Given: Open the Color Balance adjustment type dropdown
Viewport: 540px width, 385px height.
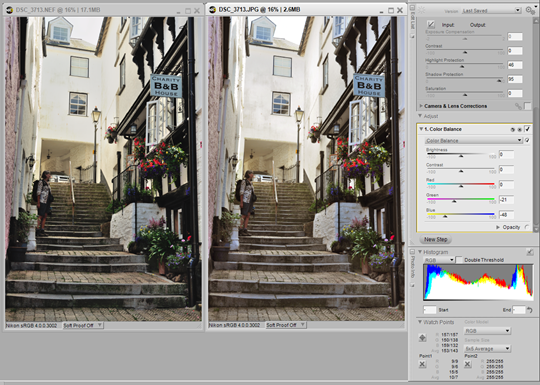Looking at the screenshot, I should point(474,140).
